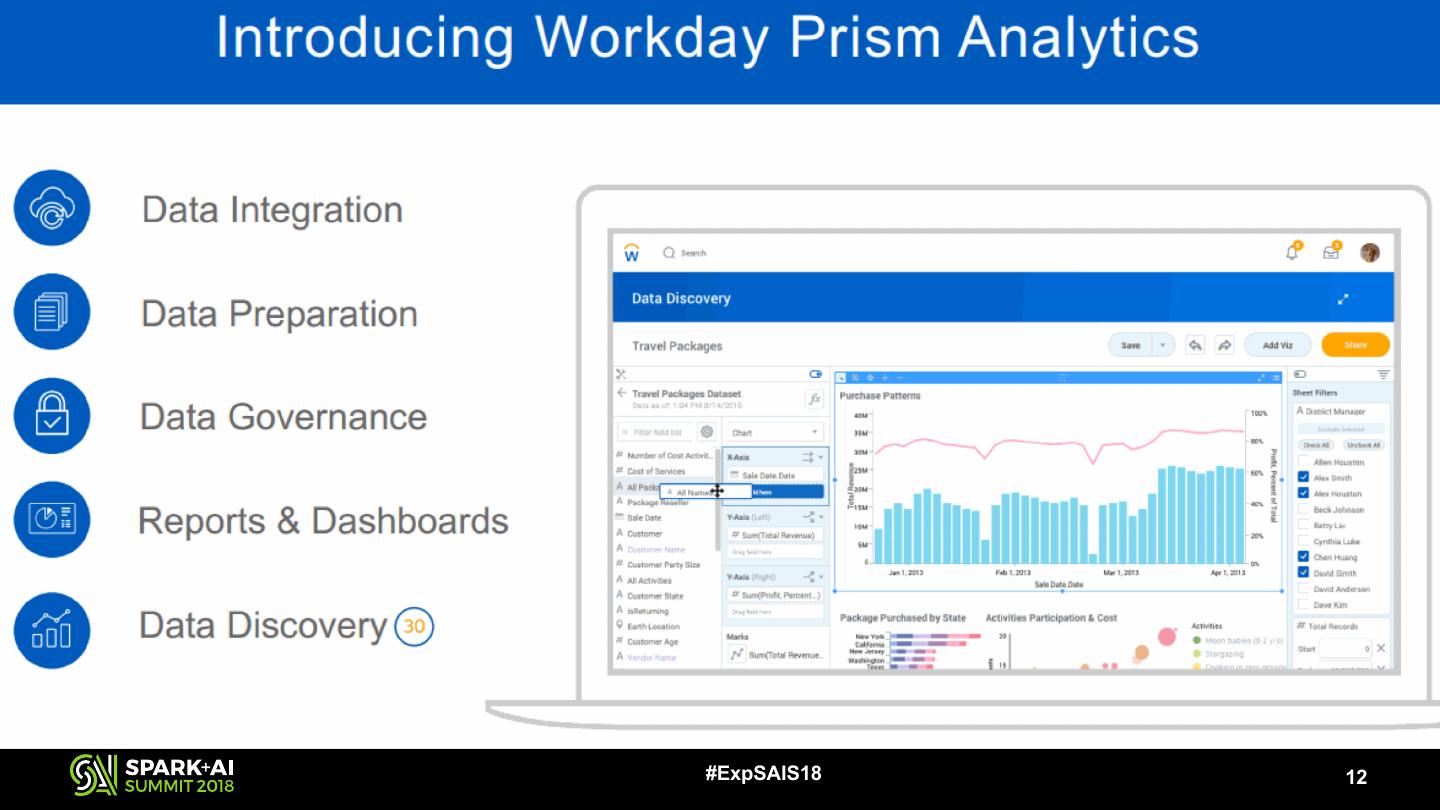Select the Earth Location field

pyautogui.click(x=652, y=626)
